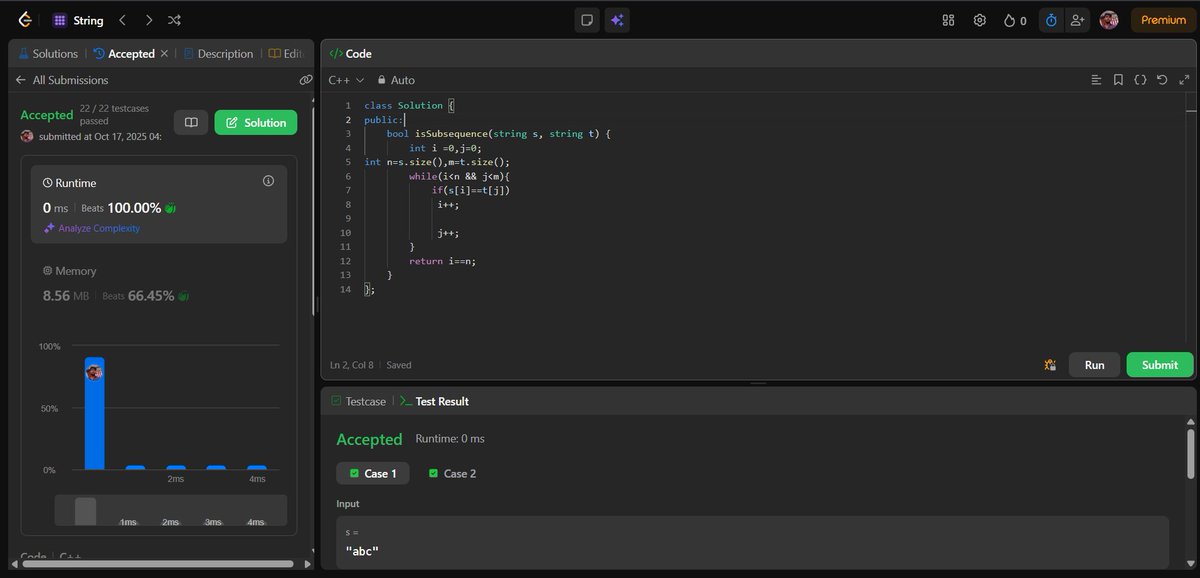Select the Code panel tab
The image size is (1200, 578).
[351, 54]
